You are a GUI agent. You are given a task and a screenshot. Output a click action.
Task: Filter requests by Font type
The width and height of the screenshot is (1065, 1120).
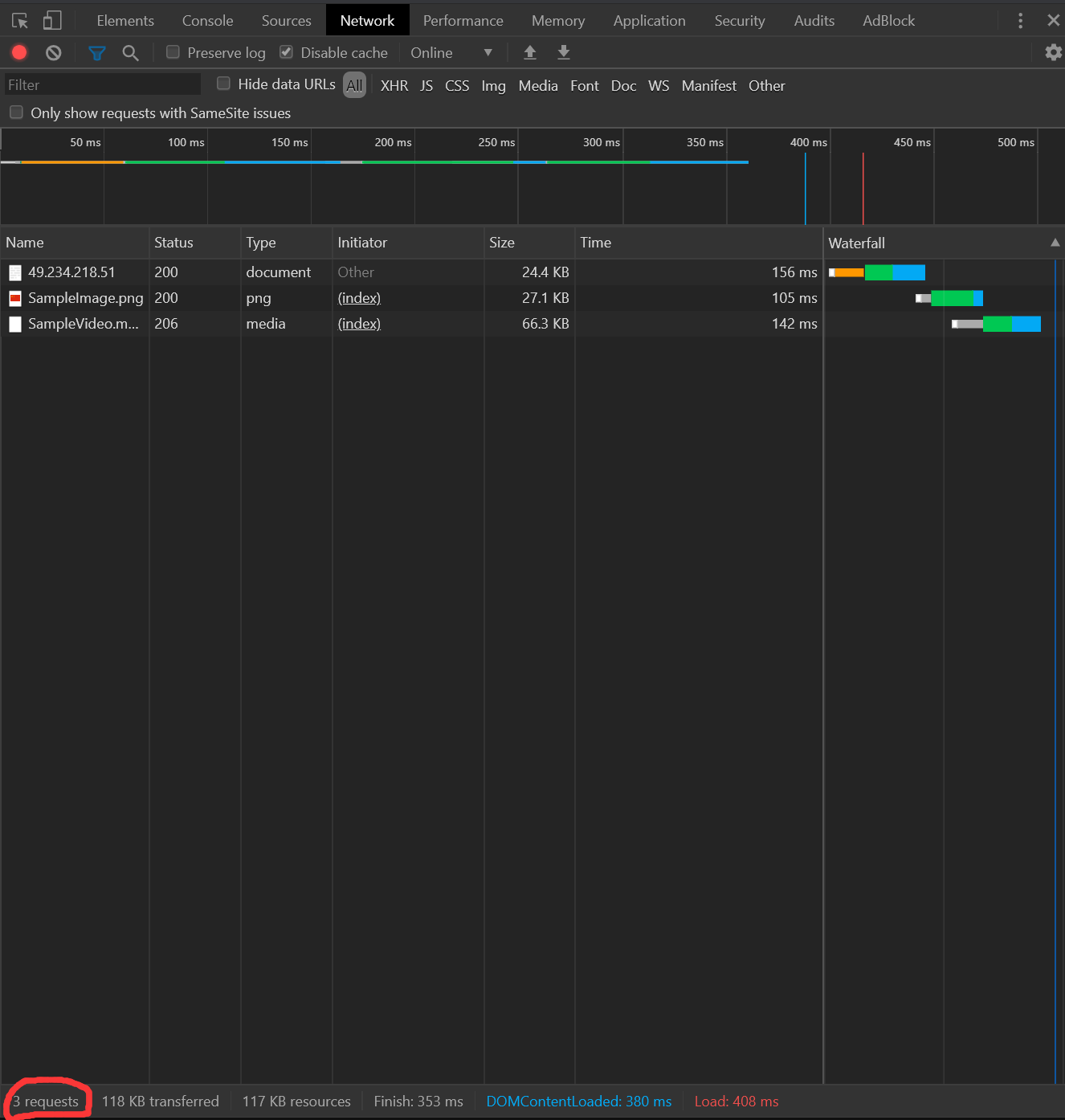point(585,86)
